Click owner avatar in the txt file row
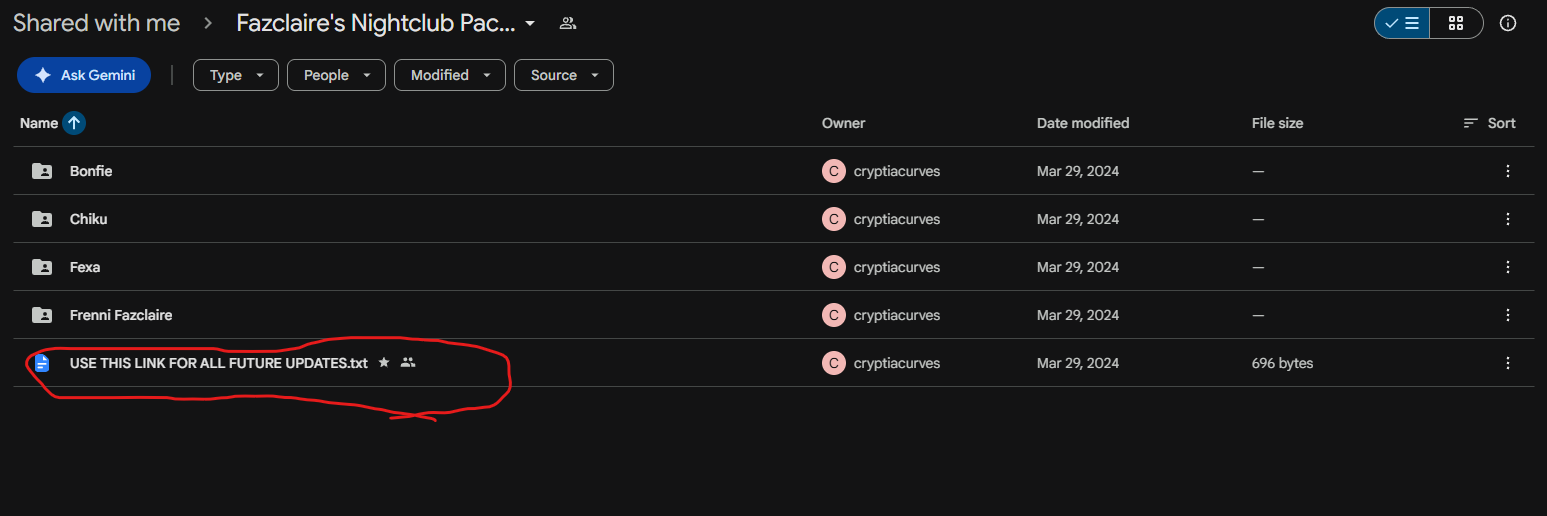 click(x=834, y=363)
